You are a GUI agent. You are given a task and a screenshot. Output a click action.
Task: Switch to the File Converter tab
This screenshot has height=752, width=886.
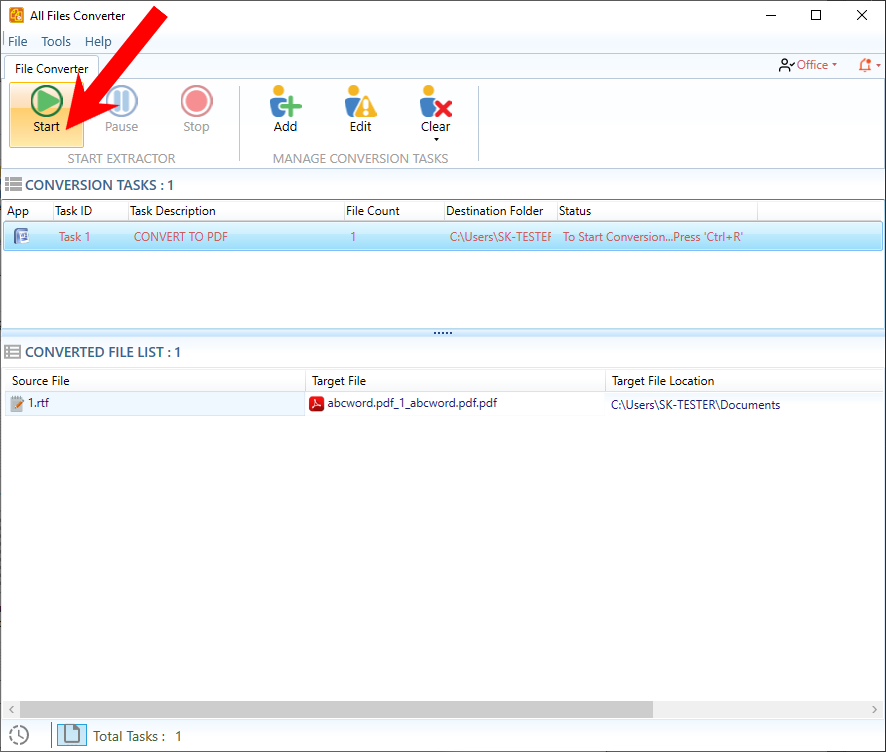(52, 68)
